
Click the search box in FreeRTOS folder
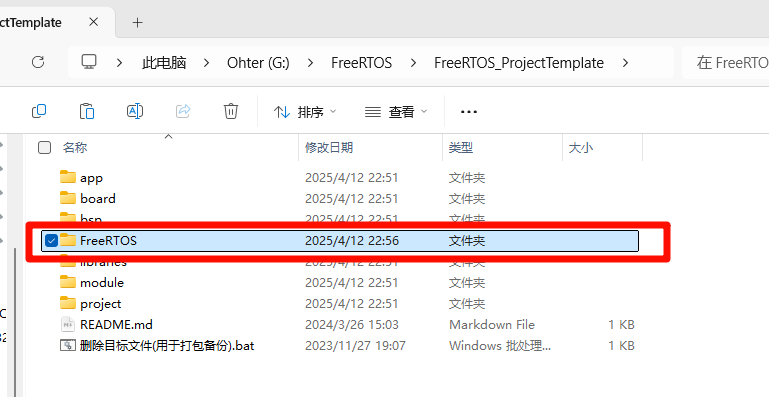[726, 62]
